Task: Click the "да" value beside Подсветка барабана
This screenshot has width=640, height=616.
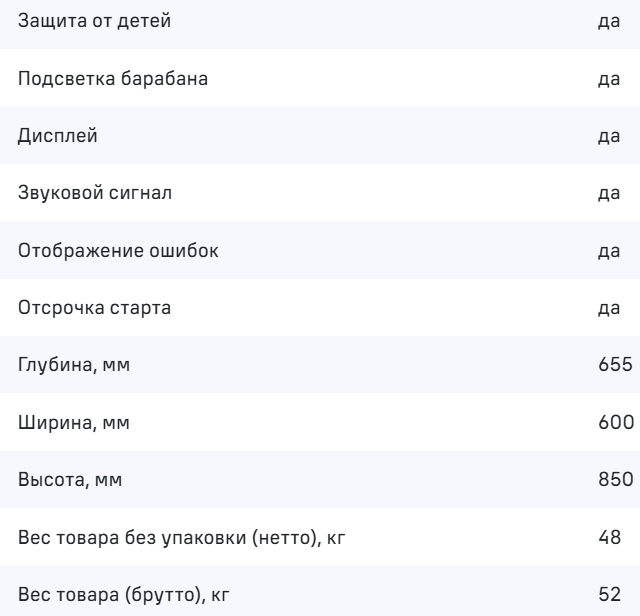Action: (608, 79)
